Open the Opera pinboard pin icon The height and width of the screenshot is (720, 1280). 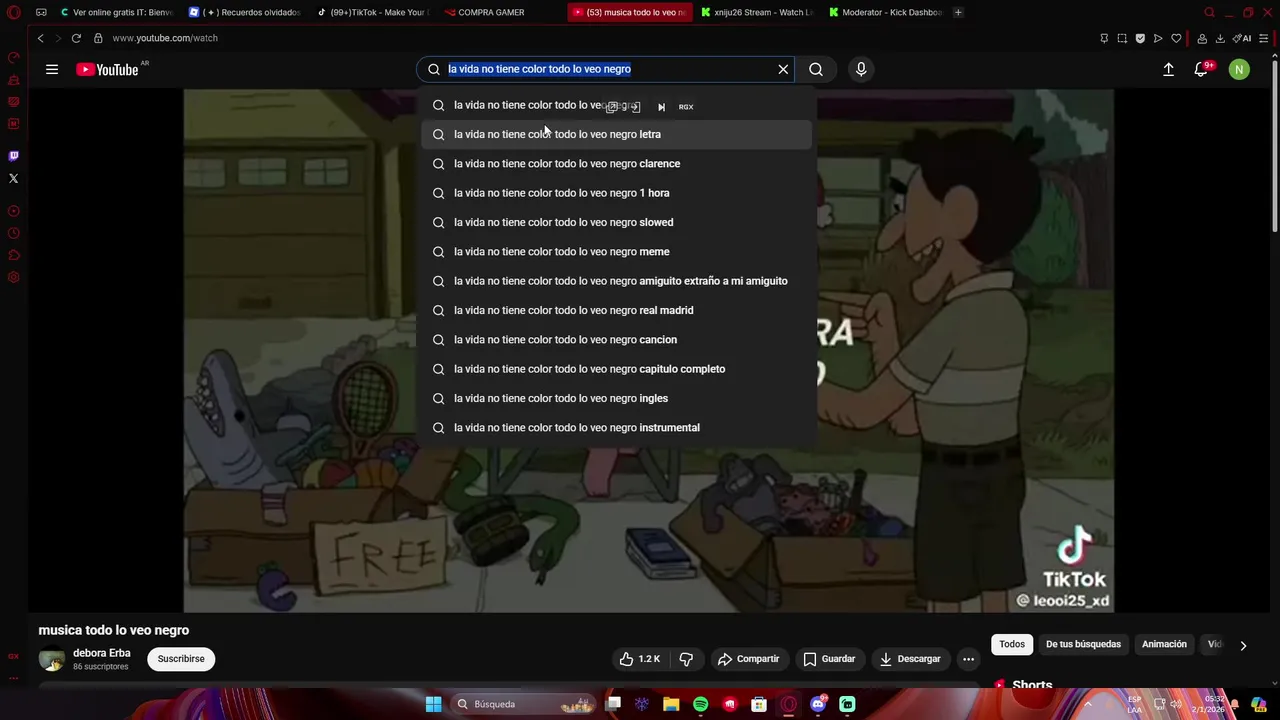point(1104,38)
